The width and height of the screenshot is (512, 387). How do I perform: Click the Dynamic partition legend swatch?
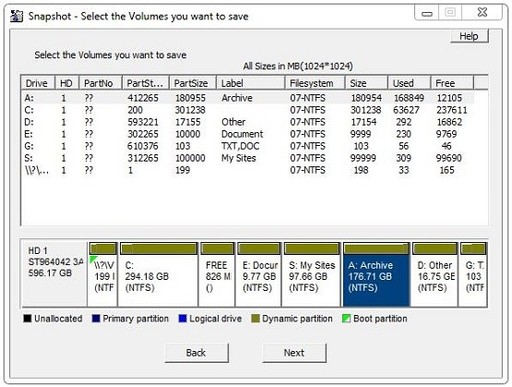(255, 318)
